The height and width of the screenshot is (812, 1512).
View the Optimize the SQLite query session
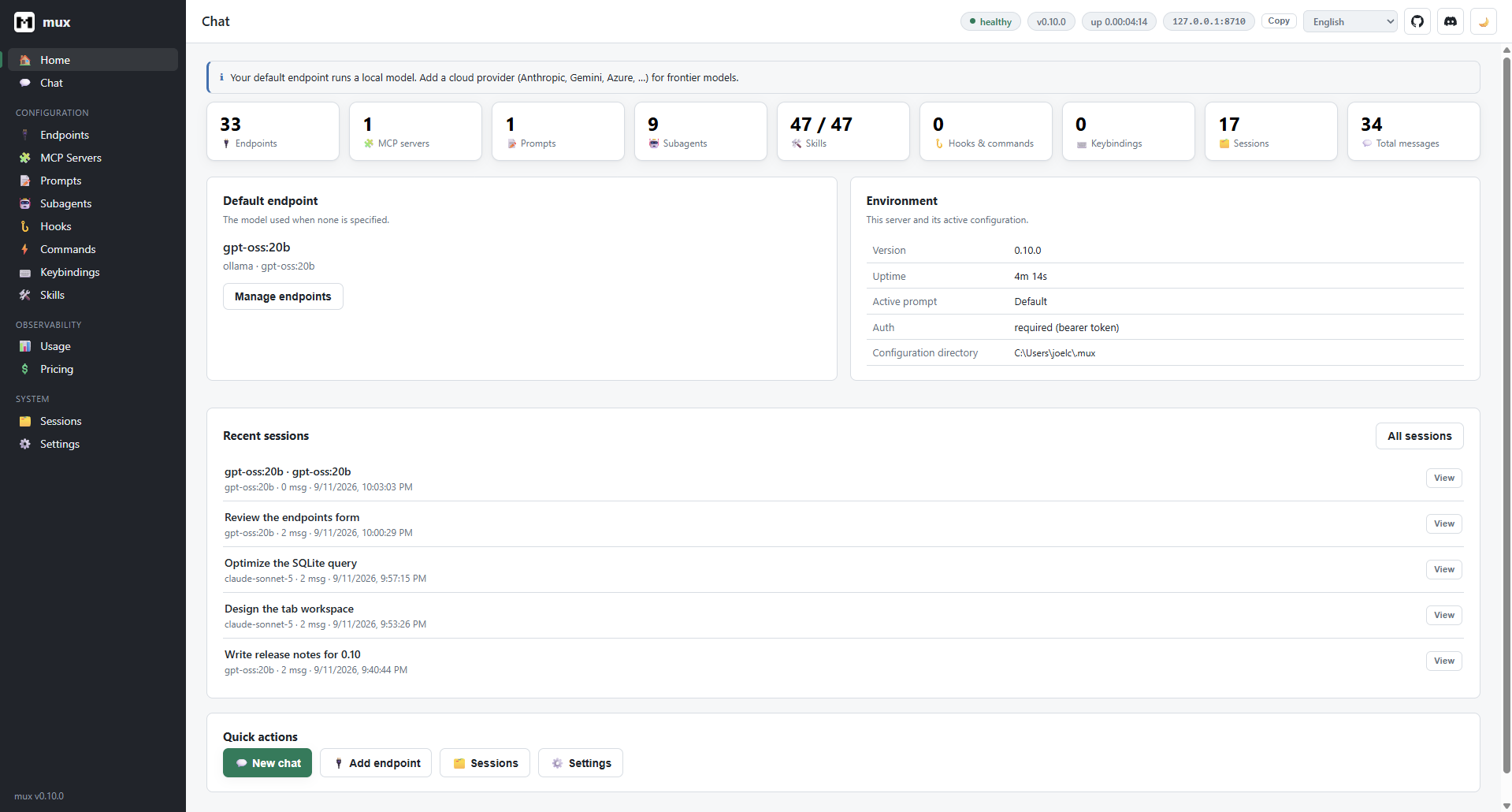[x=1443, y=570]
